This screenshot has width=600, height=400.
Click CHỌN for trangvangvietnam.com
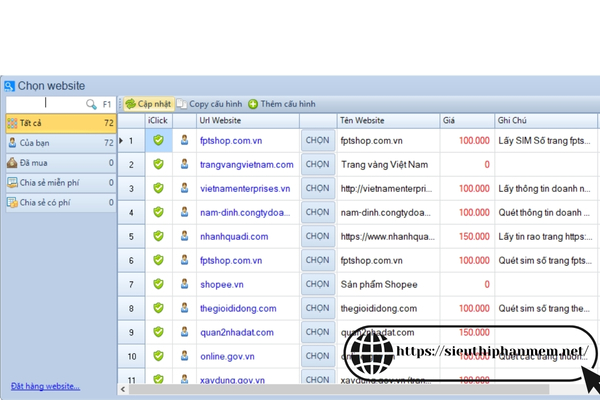point(318,164)
